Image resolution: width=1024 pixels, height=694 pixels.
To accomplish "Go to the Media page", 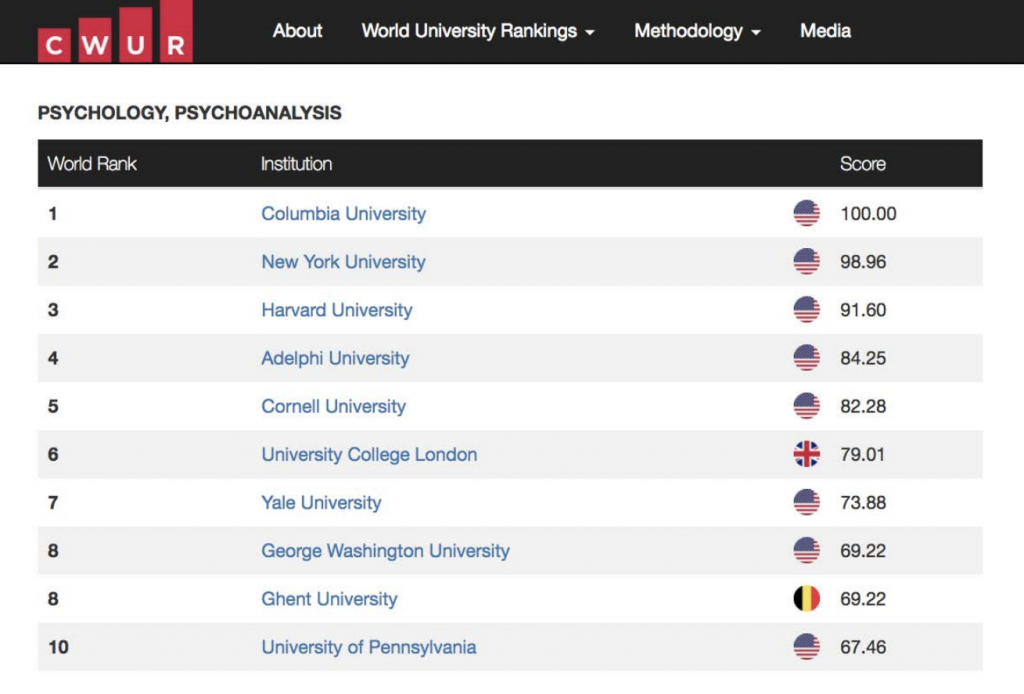I will 825,31.
